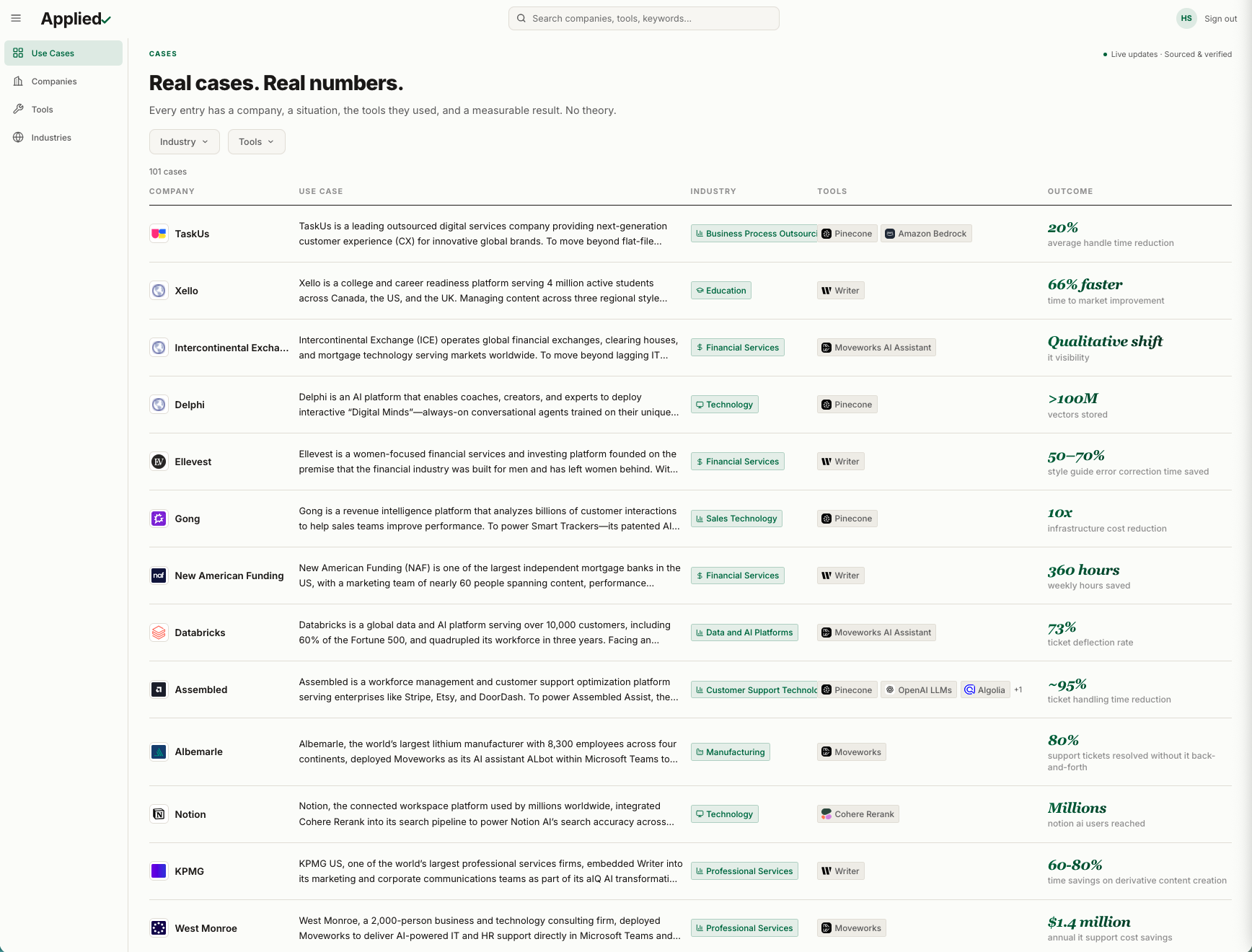Click the TaskUs company logo icon

(159, 234)
